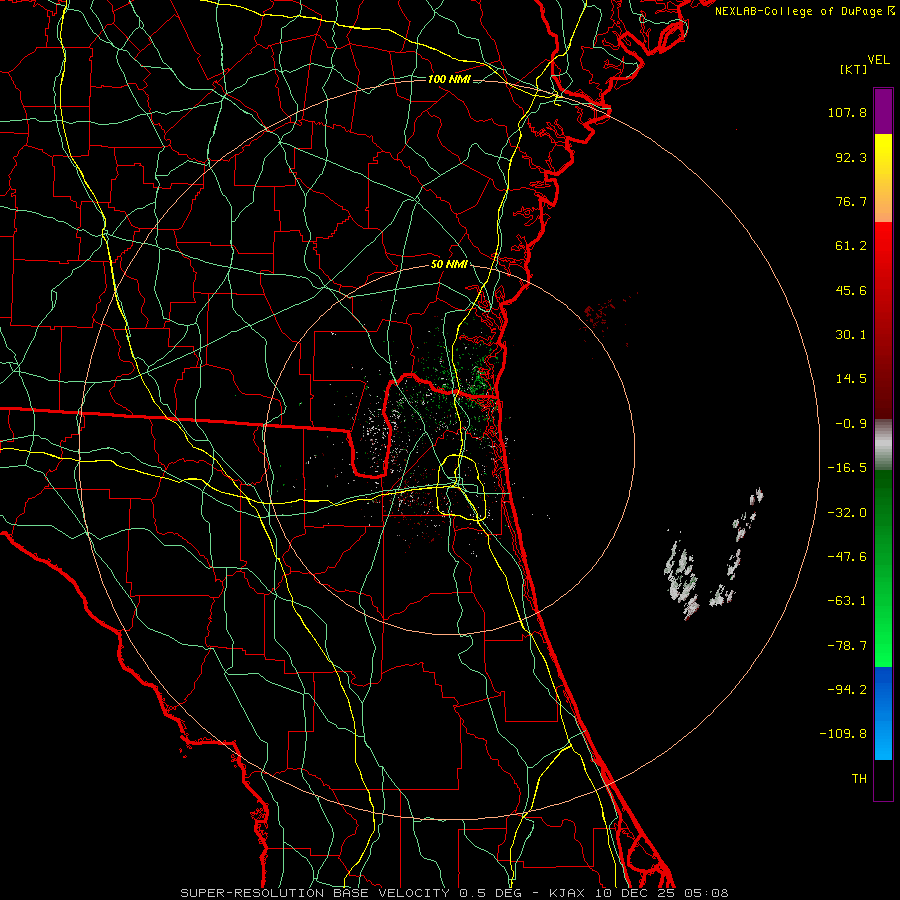Click the NEXLAB-College of DuPage label

(x=804, y=11)
